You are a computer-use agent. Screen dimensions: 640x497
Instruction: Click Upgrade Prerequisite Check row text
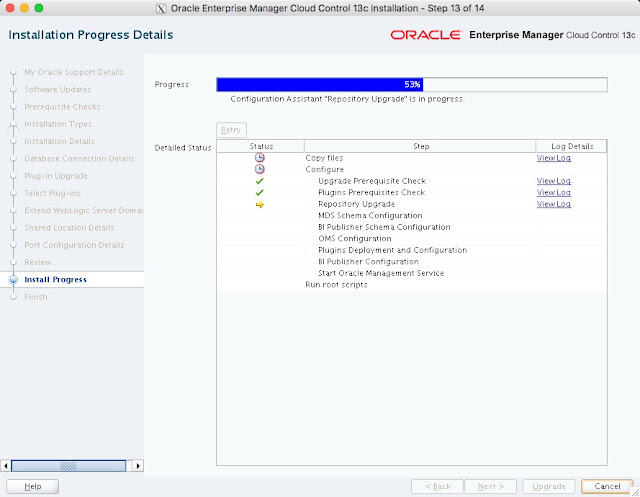(372, 181)
